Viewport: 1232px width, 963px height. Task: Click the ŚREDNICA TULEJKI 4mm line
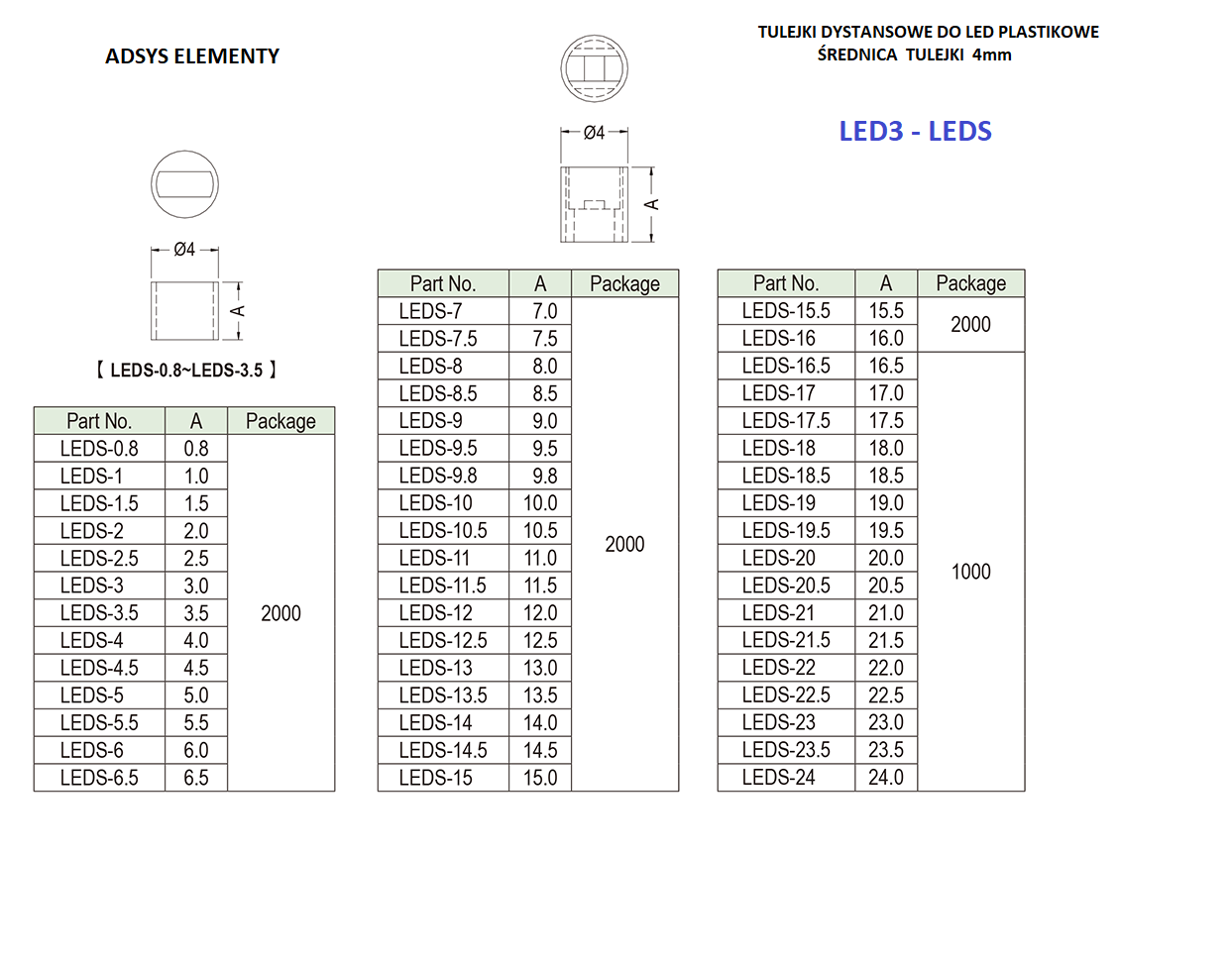tap(915, 54)
